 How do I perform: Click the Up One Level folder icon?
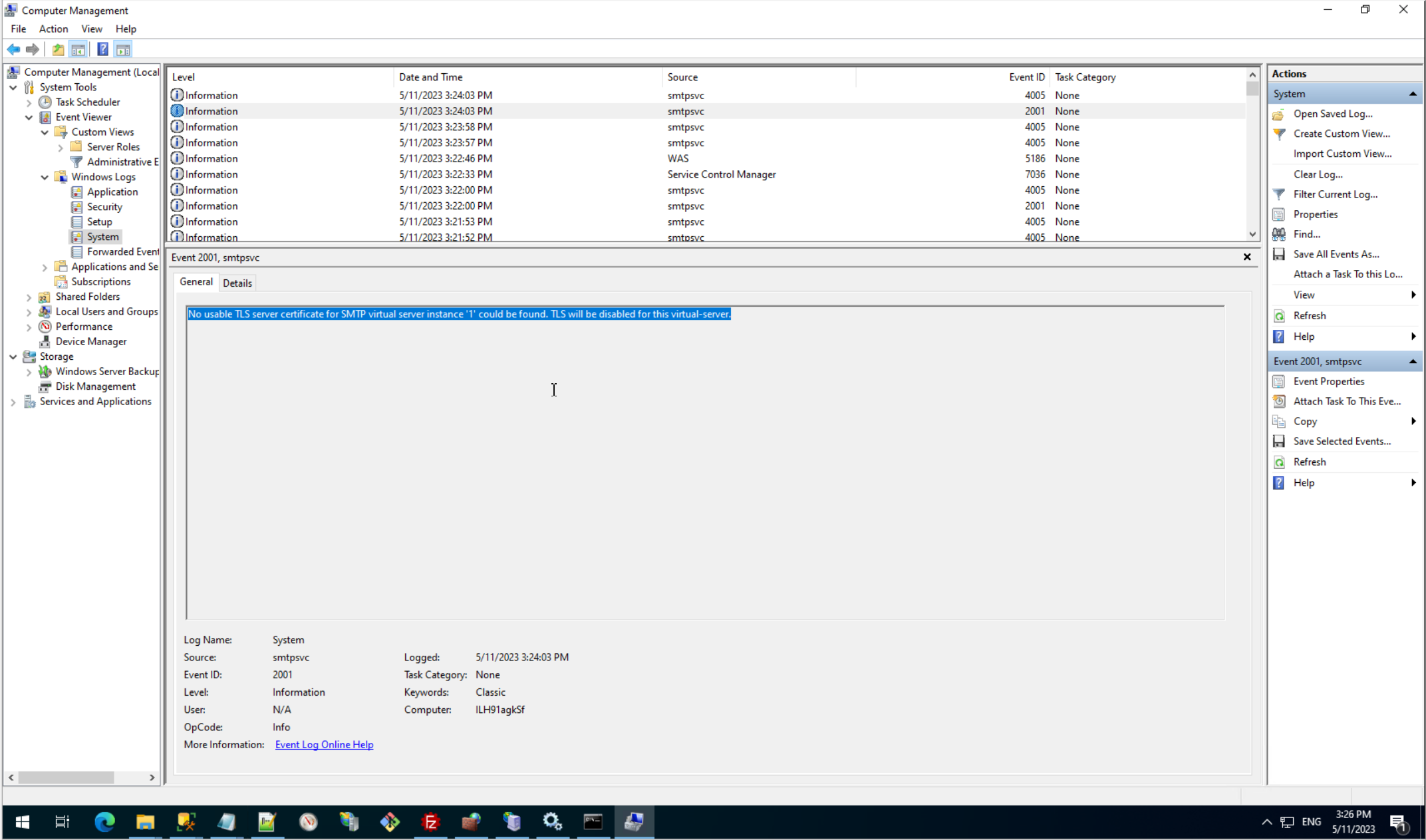point(59,49)
